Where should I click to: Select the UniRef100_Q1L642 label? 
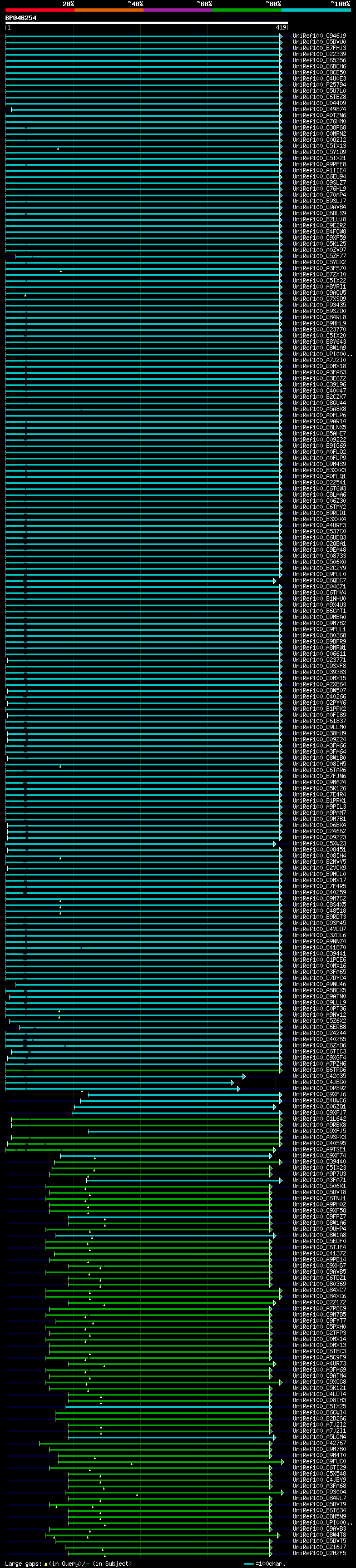point(319,1119)
